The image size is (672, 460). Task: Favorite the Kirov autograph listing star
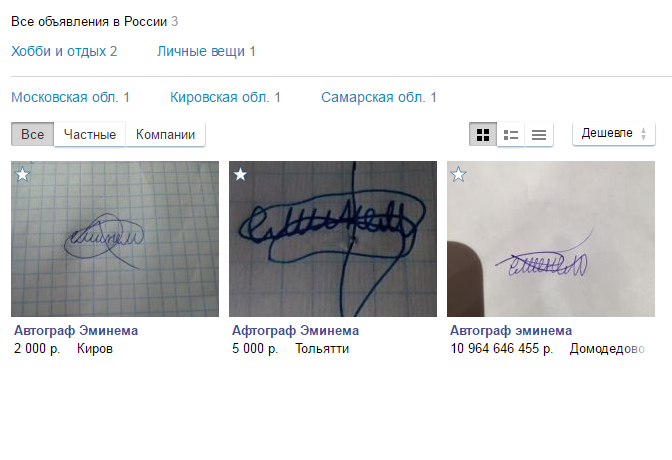coord(22,174)
